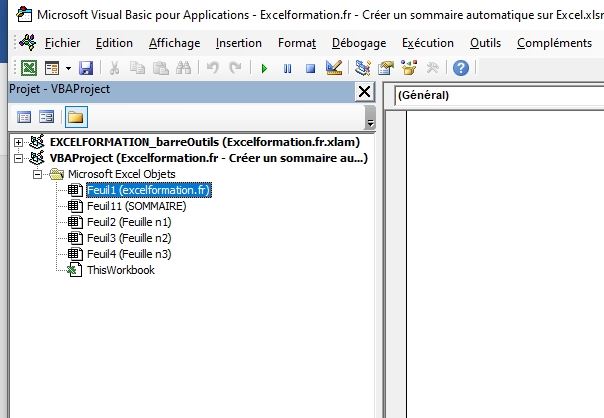Image resolution: width=604 pixels, height=418 pixels.
Task: Open Project Explorer toolbar icon
Action: pyautogui.click(x=362, y=68)
